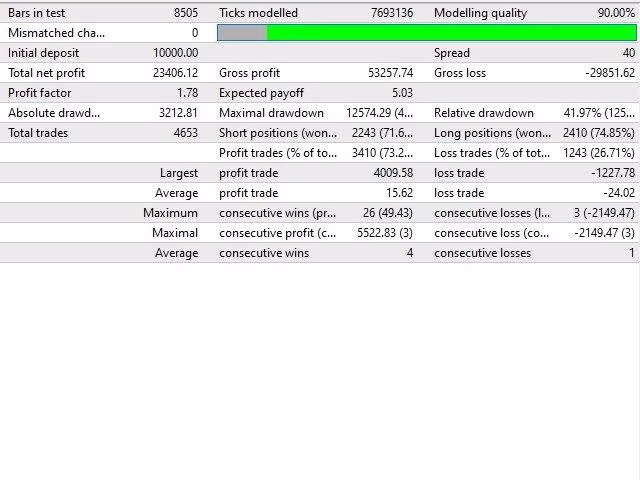640x480 pixels.
Task: Select the Bars in test value 8505
Action: tap(186, 13)
